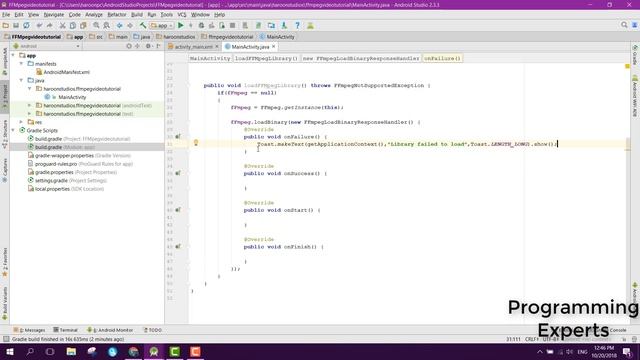Click the Open folder toolbar icon
The image size is (640, 360).
(x=6, y=25)
